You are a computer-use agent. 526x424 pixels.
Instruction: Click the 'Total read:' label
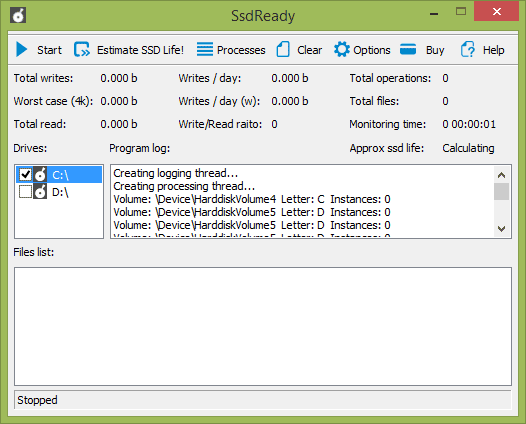coord(40,124)
